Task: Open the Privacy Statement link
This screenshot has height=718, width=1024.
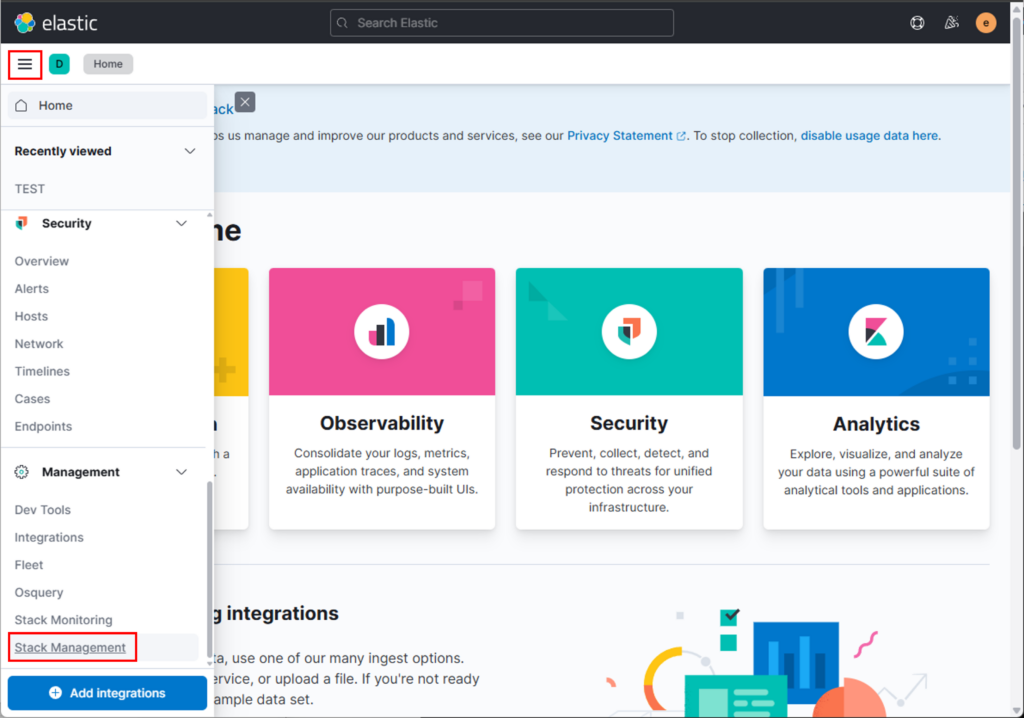Action: click(626, 136)
